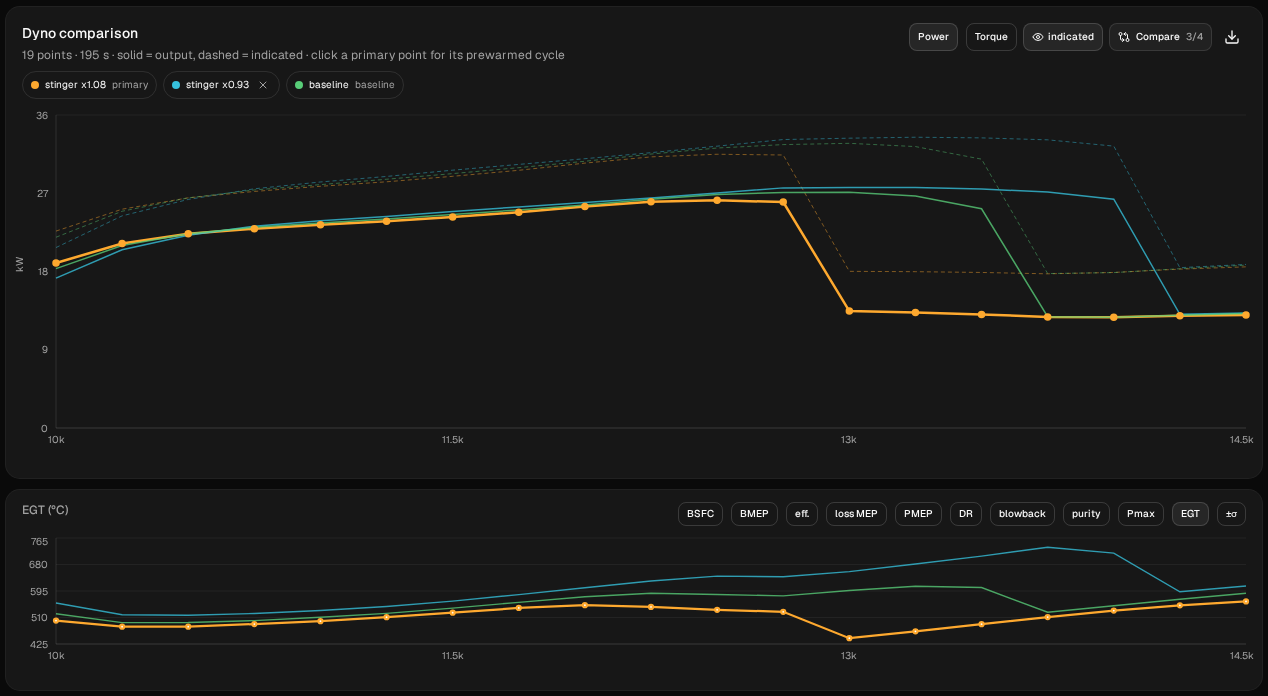Download the dyno comparison data
1268x696 pixels.
1232,37
